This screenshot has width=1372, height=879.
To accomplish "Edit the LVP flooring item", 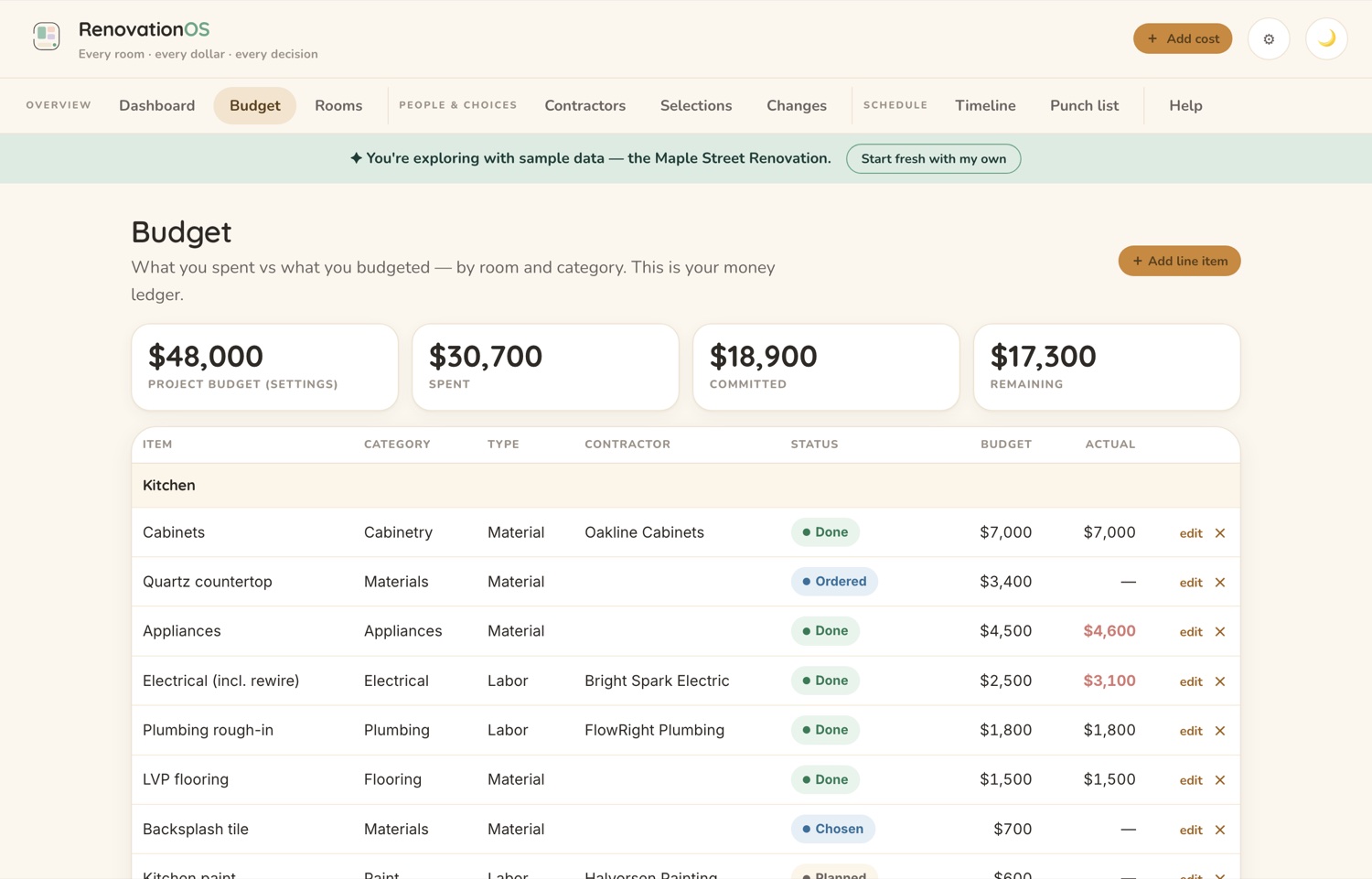I will pyautogui.click(x=1190, y=780).
